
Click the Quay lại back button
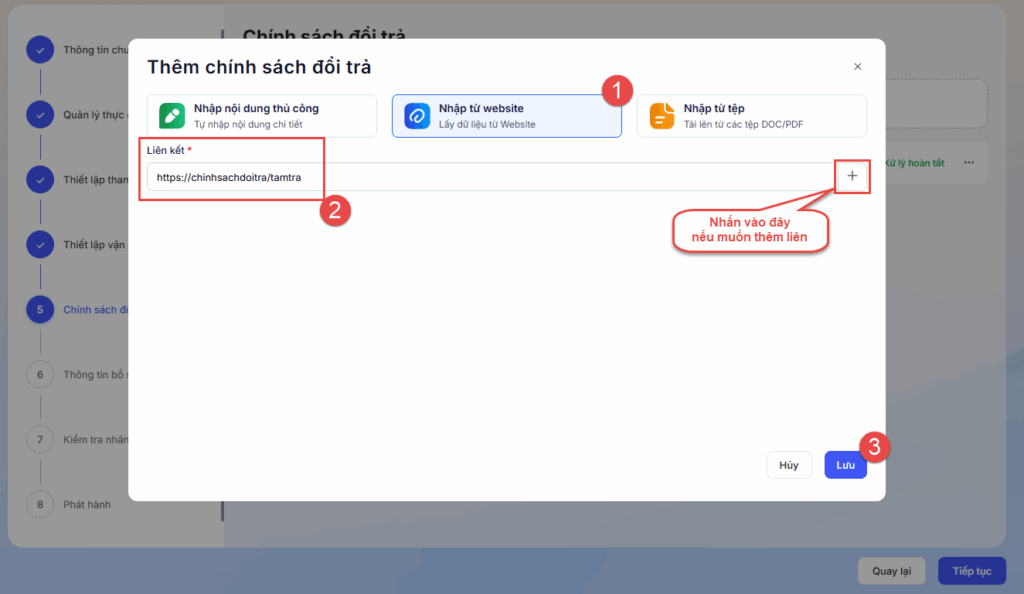point(891,571)
